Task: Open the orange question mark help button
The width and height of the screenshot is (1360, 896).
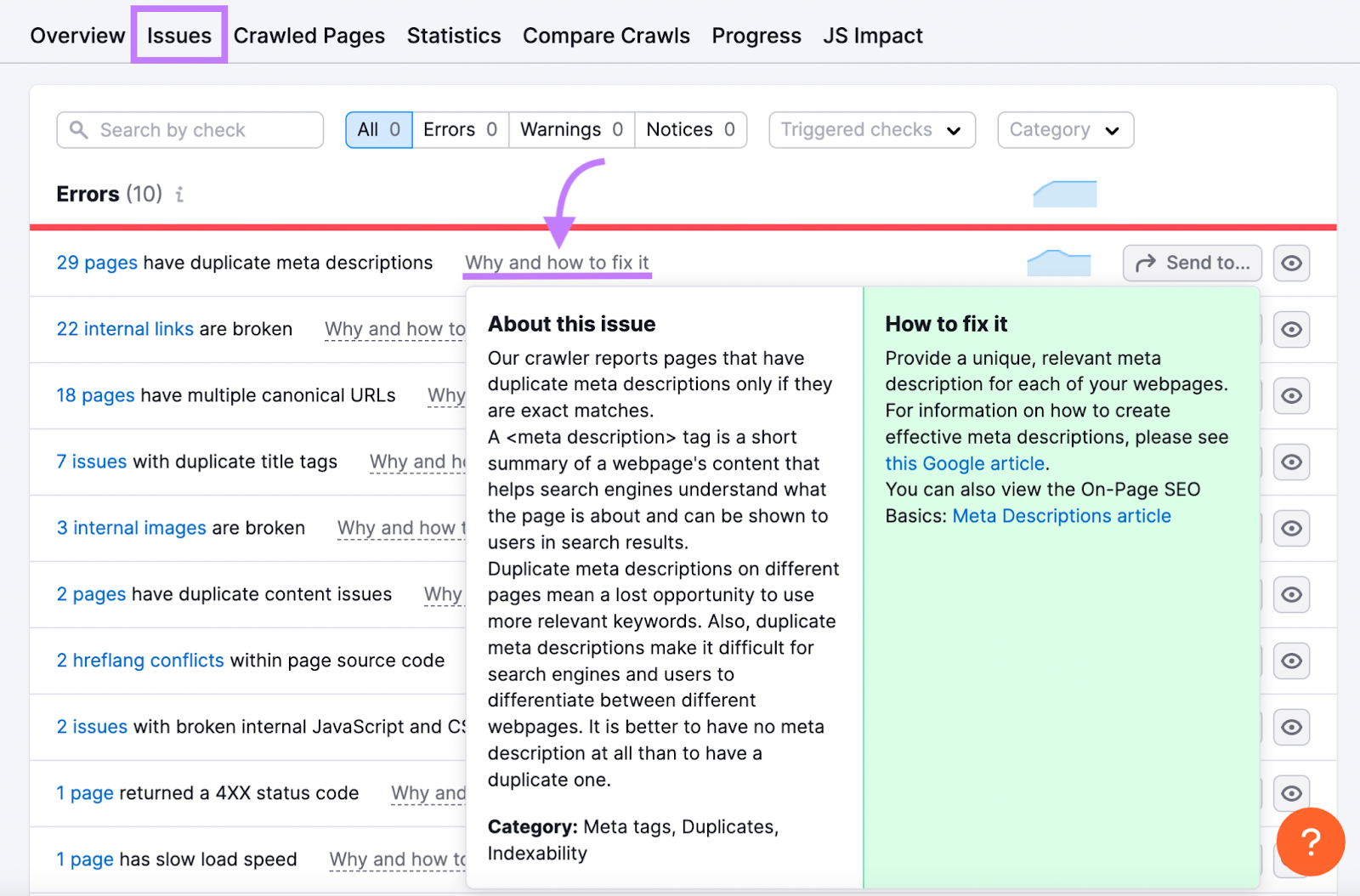Action: tap(1310, 842)
